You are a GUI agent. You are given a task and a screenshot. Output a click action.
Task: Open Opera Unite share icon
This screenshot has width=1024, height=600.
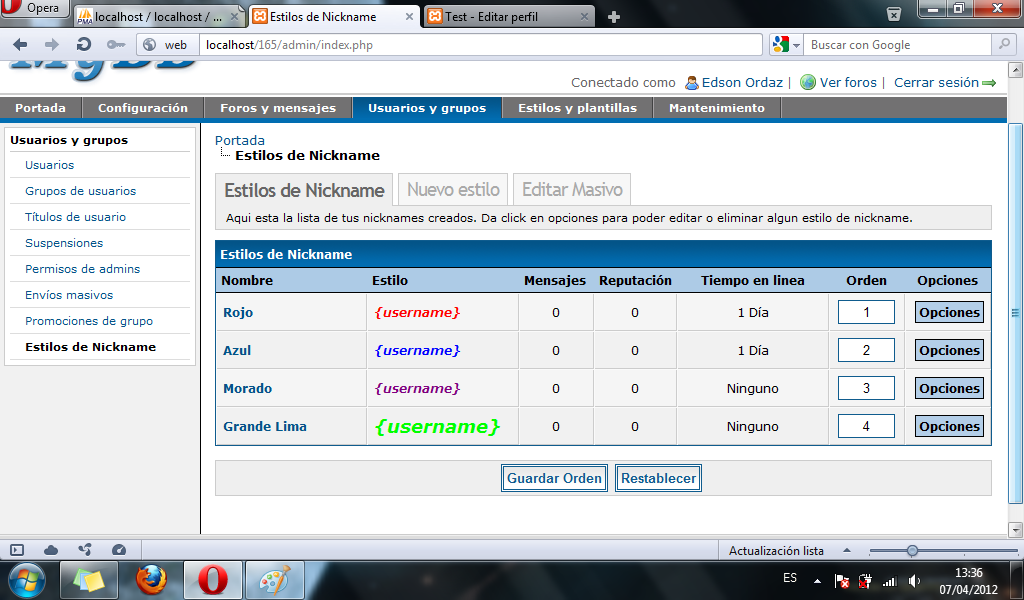coord(85,550)
